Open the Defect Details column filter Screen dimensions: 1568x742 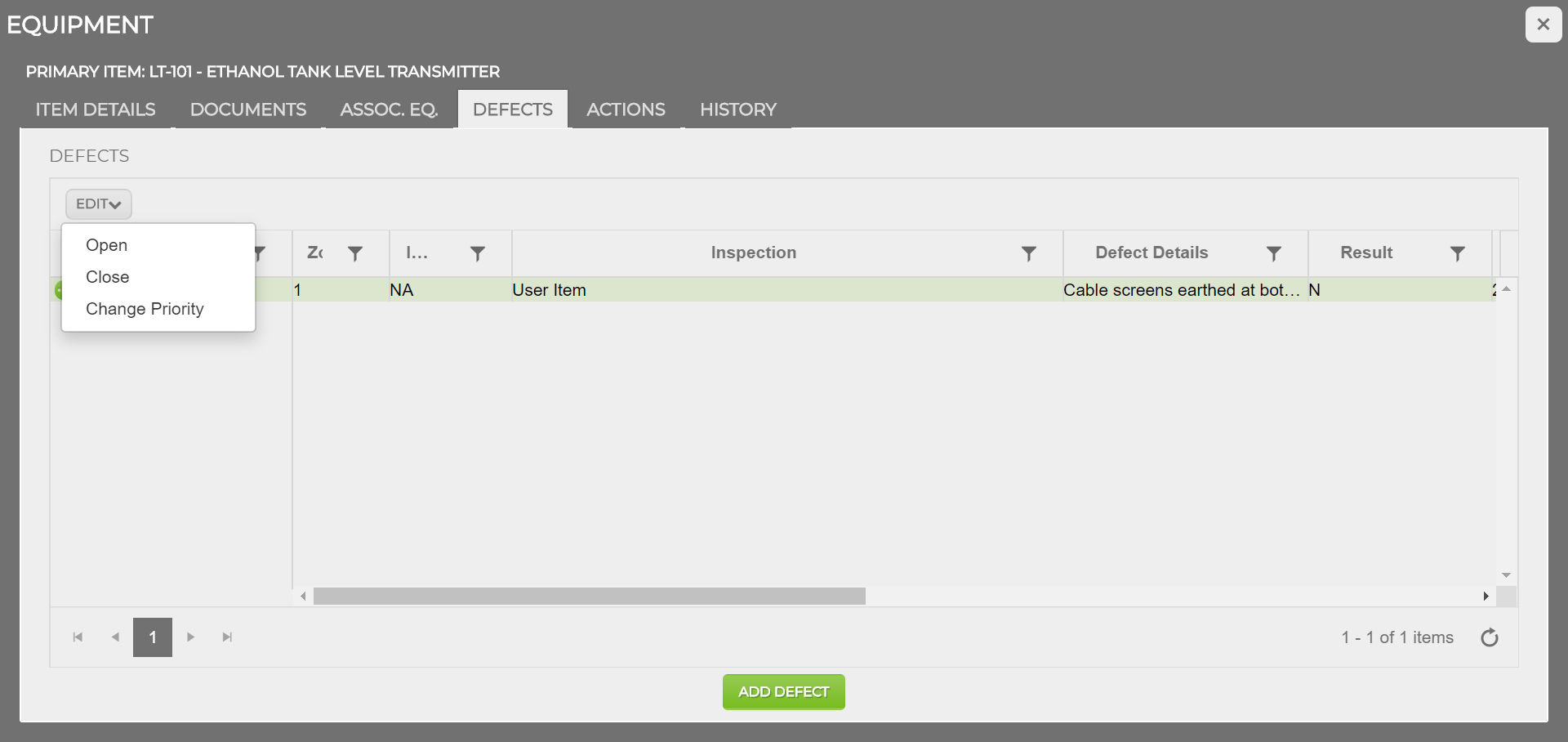1273,253
